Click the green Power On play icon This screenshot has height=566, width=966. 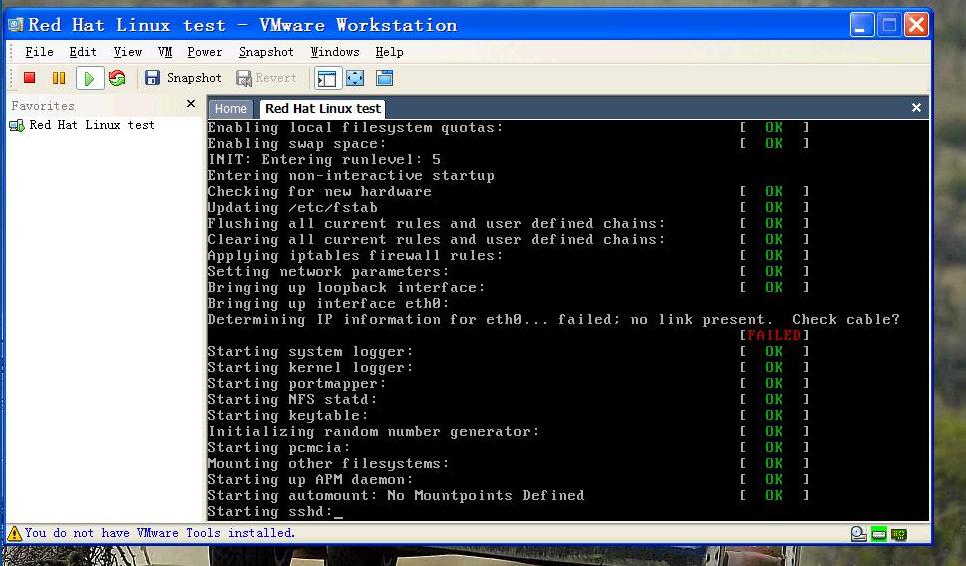(89, 78)
